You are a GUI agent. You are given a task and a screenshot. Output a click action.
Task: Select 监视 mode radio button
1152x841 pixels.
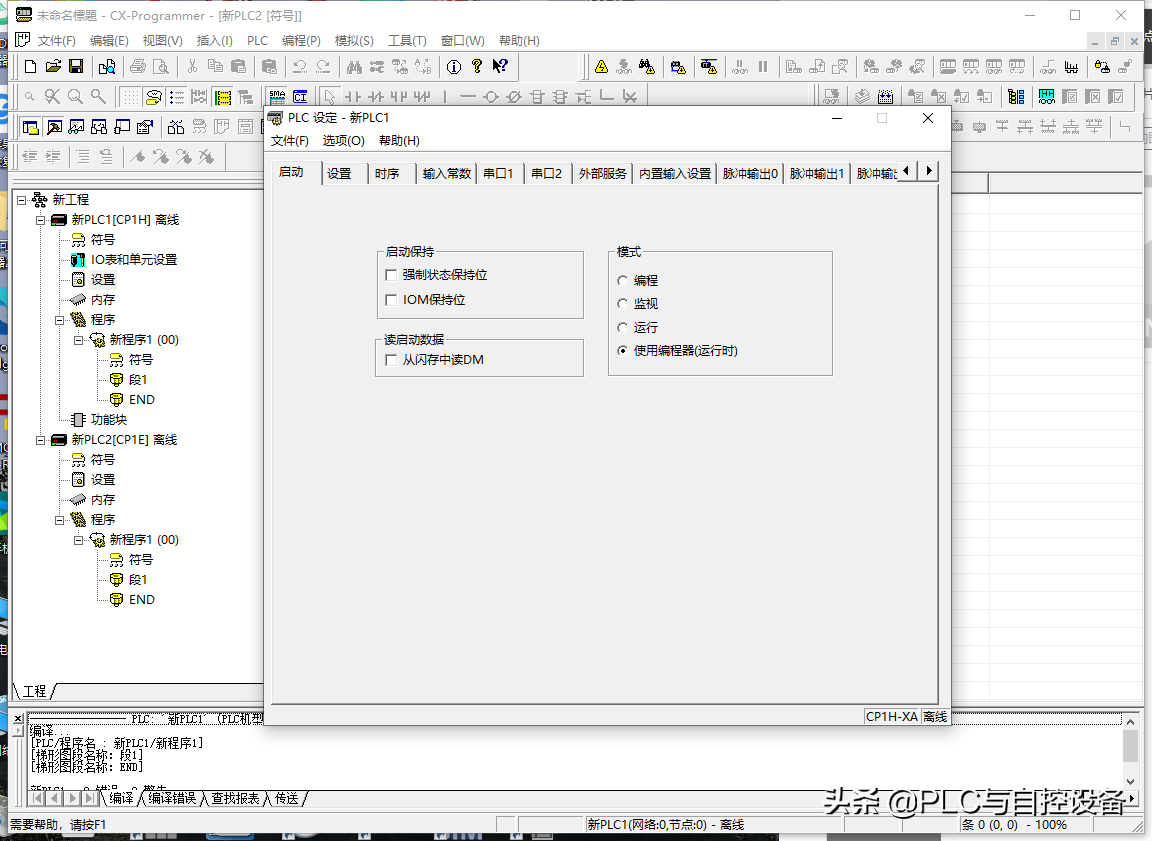(x=622, y=303)
